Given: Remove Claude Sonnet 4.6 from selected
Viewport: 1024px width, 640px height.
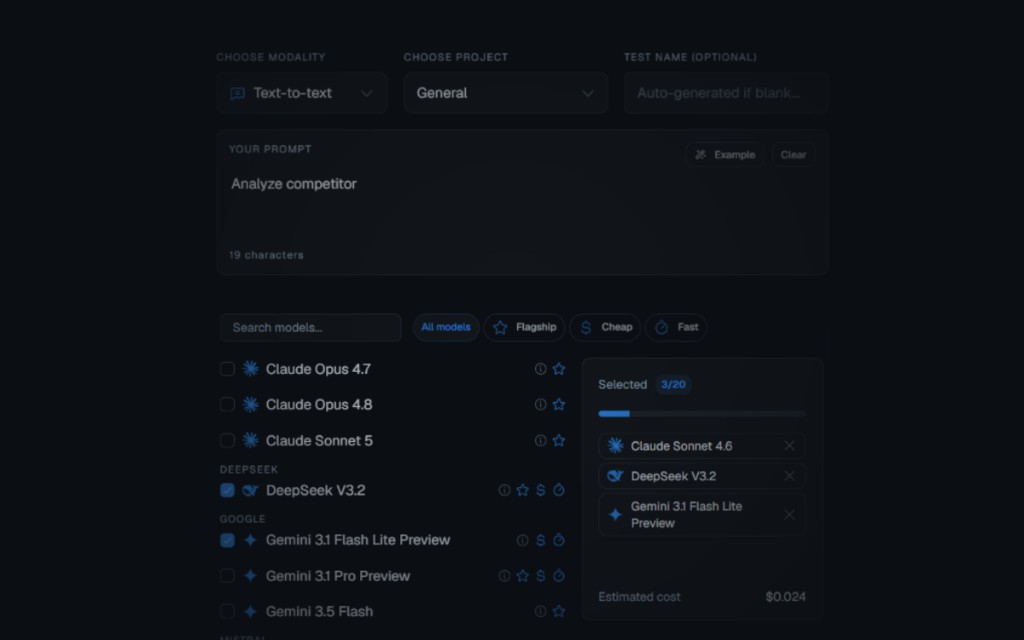Looking at the screenshot, I should coord(789,445).
